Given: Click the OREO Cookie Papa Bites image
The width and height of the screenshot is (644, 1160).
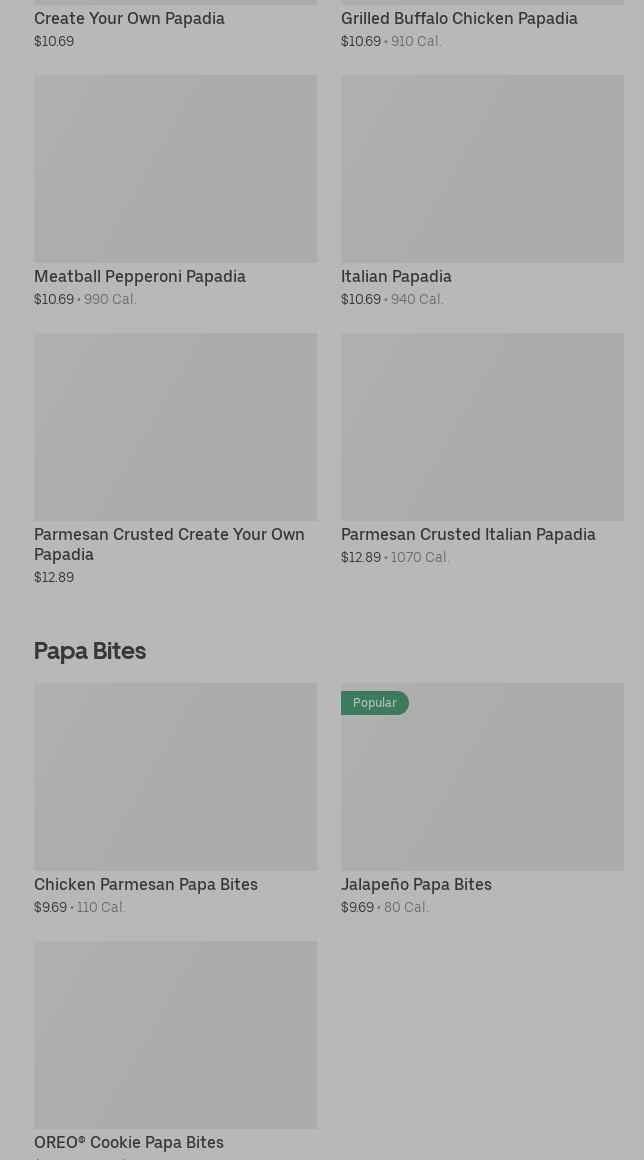Looking at the screenshot, I should point(175,1034).
